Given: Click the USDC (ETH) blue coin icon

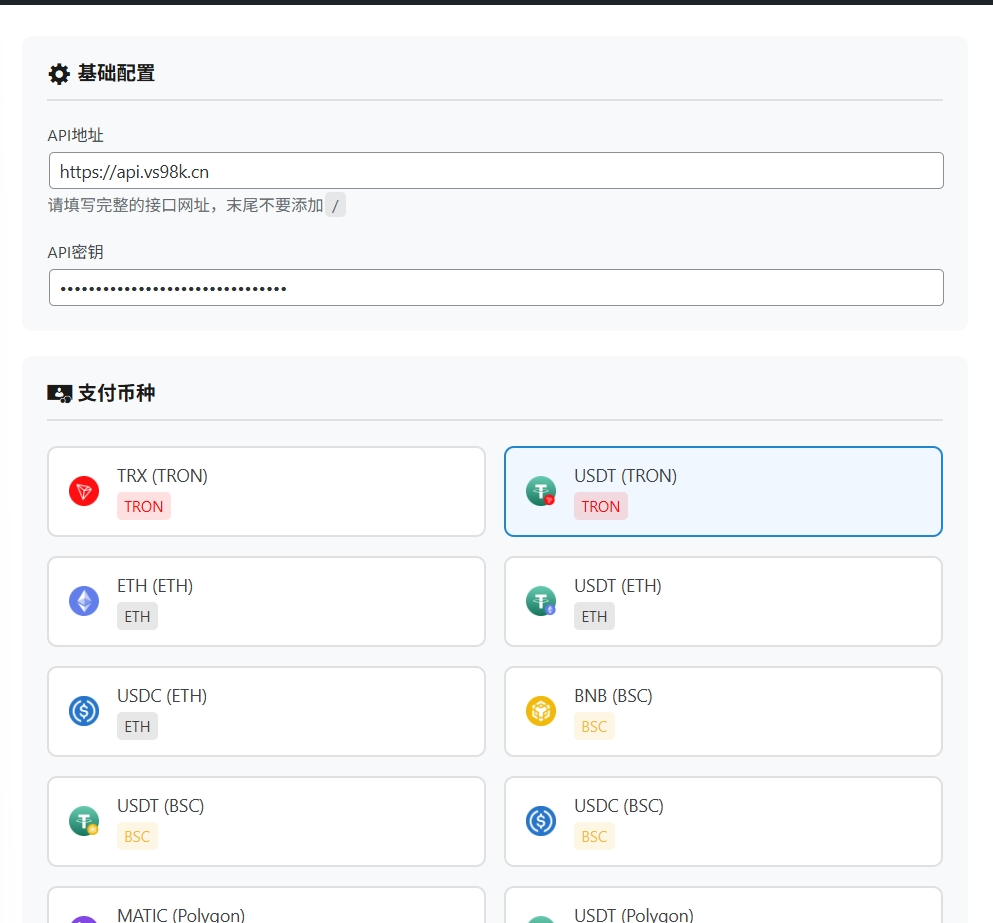Looking at the screenshot, I should point(84,711).
